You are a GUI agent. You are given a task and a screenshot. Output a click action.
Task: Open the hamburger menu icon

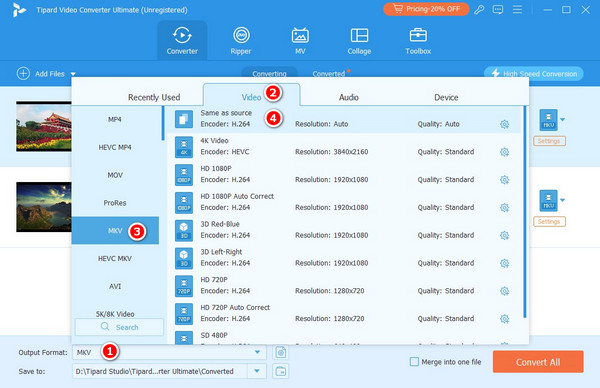point(517,10)
